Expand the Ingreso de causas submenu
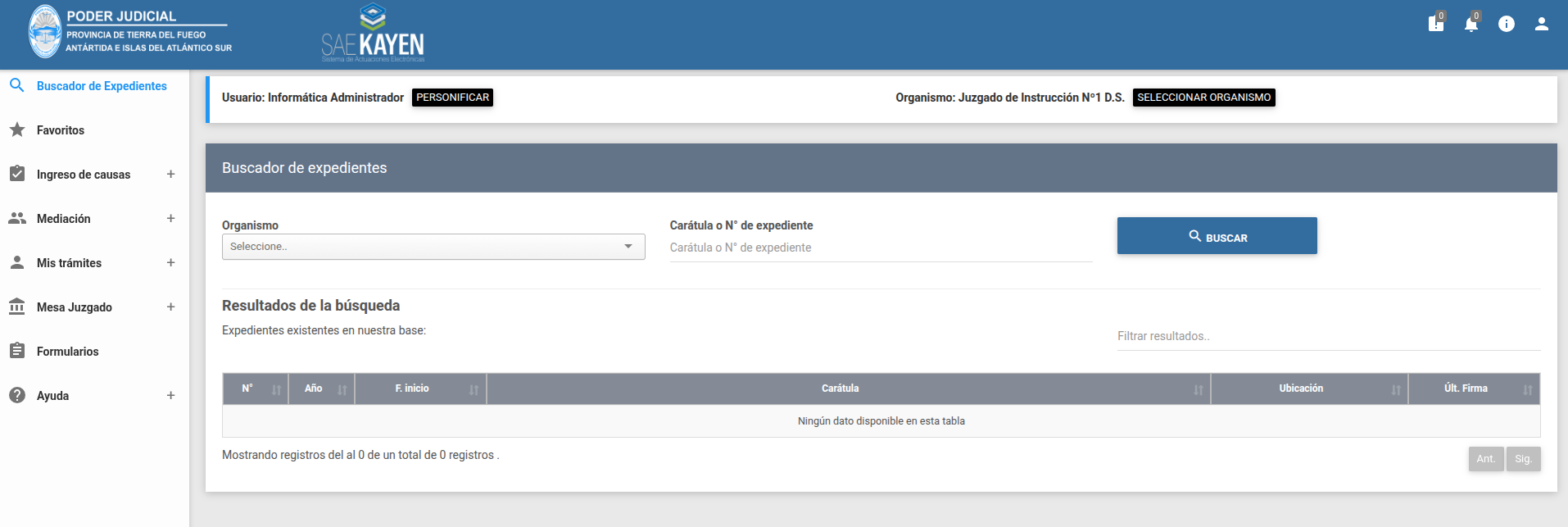The image size is (1568, 527). pos(170,174)
